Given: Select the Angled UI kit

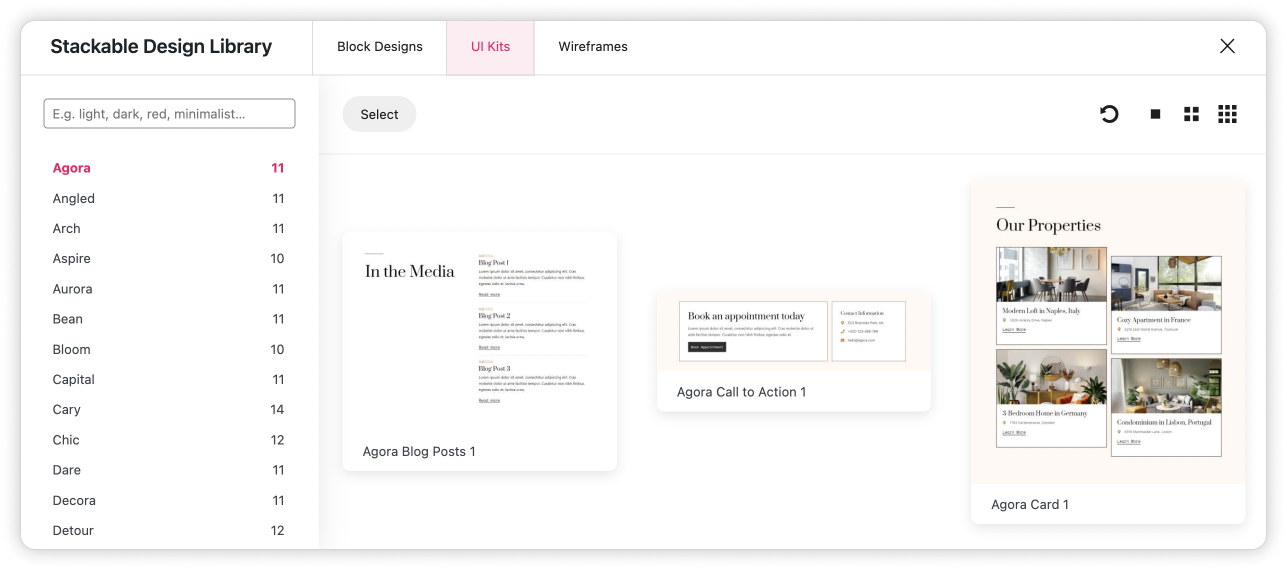Looking at the screenshot, I should point(169,198).
